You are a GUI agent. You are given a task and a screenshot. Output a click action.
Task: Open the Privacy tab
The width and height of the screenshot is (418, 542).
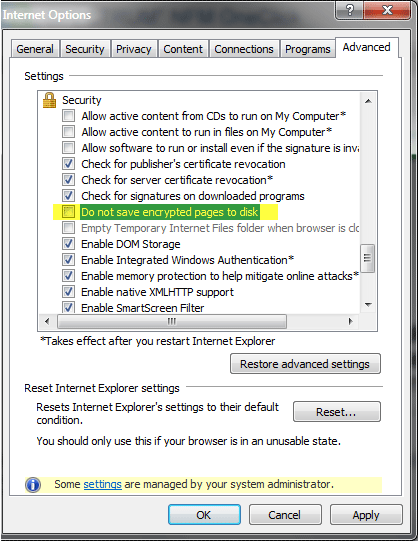(133, 49)
